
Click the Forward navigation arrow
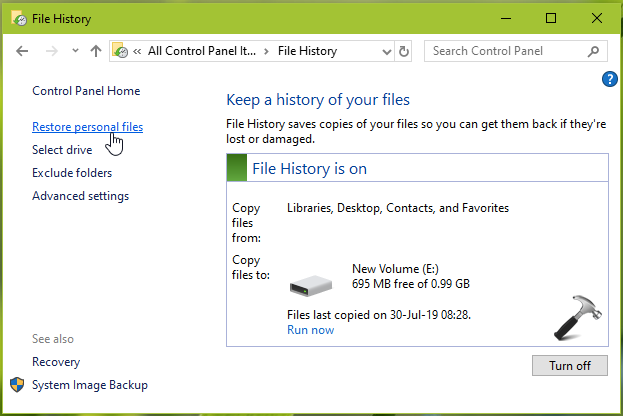point(52,51)
